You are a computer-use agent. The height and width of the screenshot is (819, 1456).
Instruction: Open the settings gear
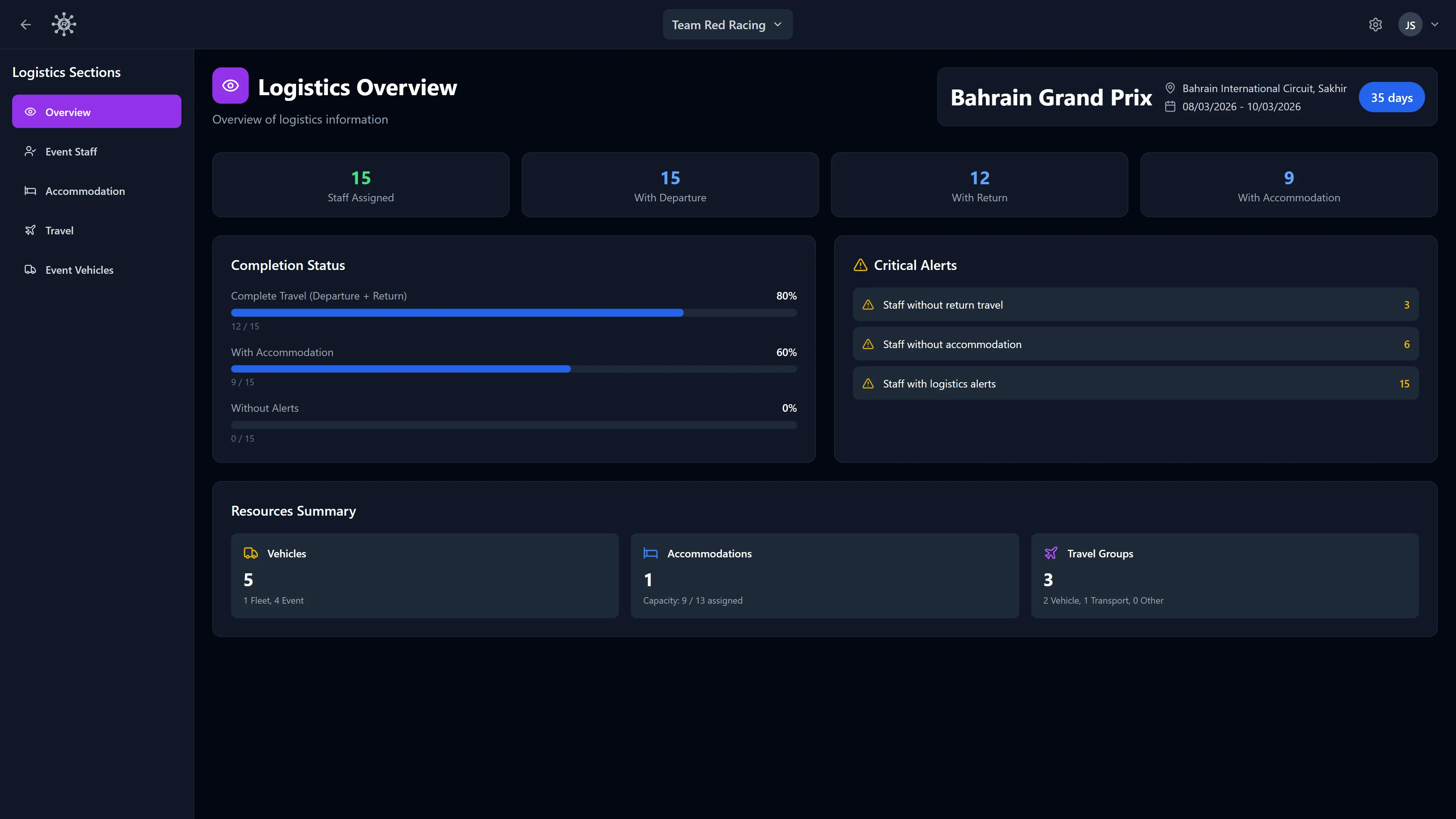pyautogui.click(x=1376, y=24)
